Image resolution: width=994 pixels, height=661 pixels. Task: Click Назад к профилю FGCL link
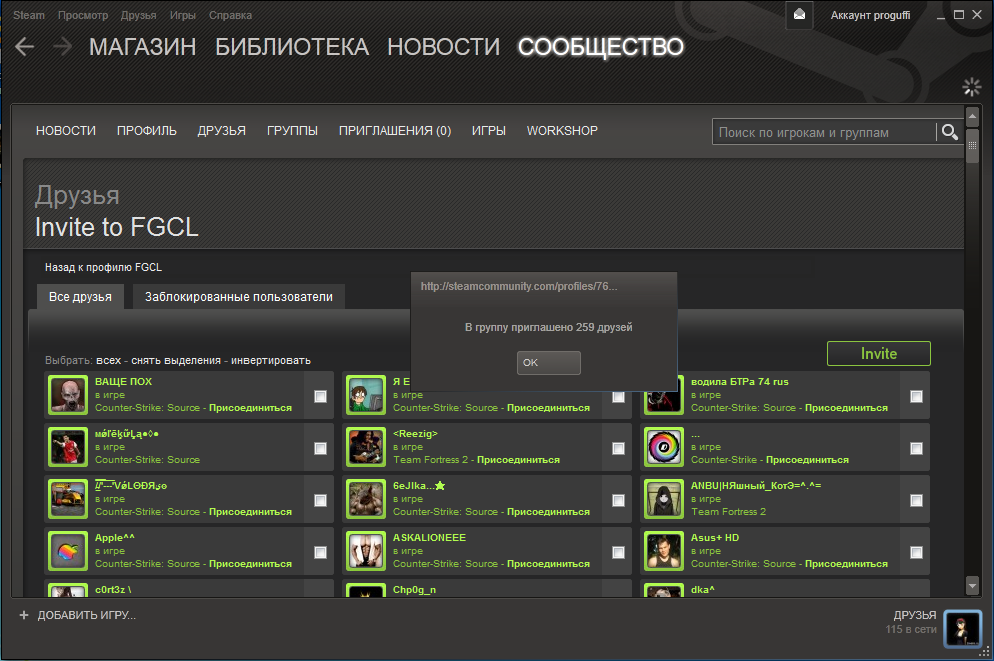pyautogui.click(x=103, y=267)
